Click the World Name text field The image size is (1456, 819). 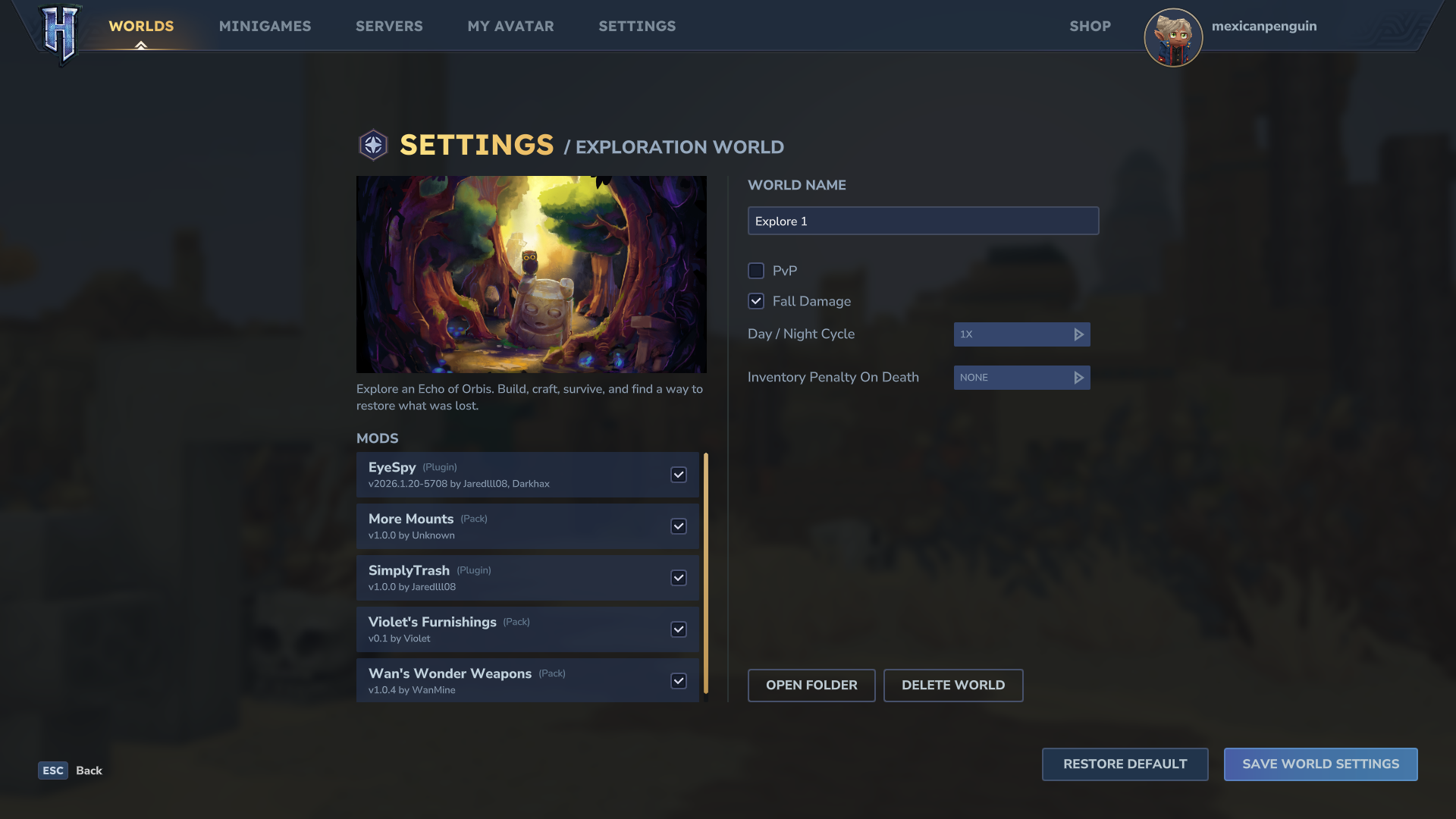click(922, 221)
